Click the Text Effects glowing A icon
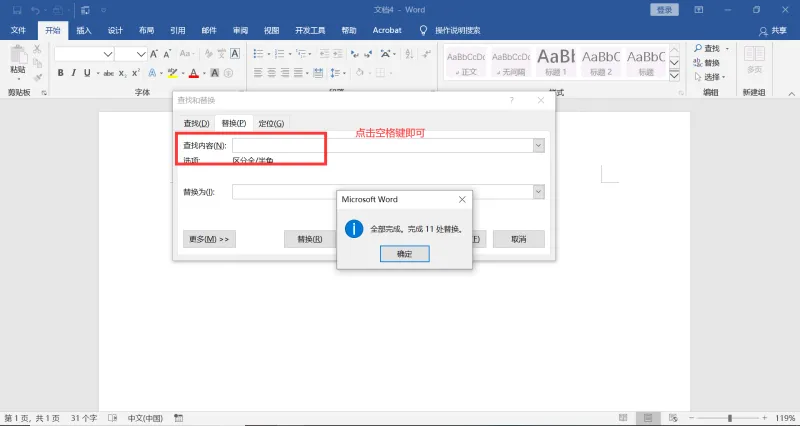The width and height of the screenshot is (800, 426). (152, 73)
